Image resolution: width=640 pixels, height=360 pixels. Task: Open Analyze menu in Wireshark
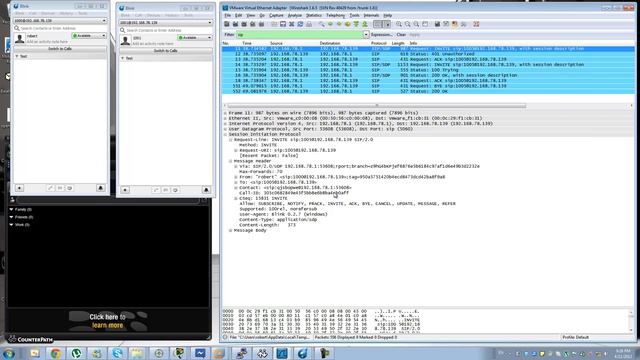pyautogui.click(x=295, y=16)
